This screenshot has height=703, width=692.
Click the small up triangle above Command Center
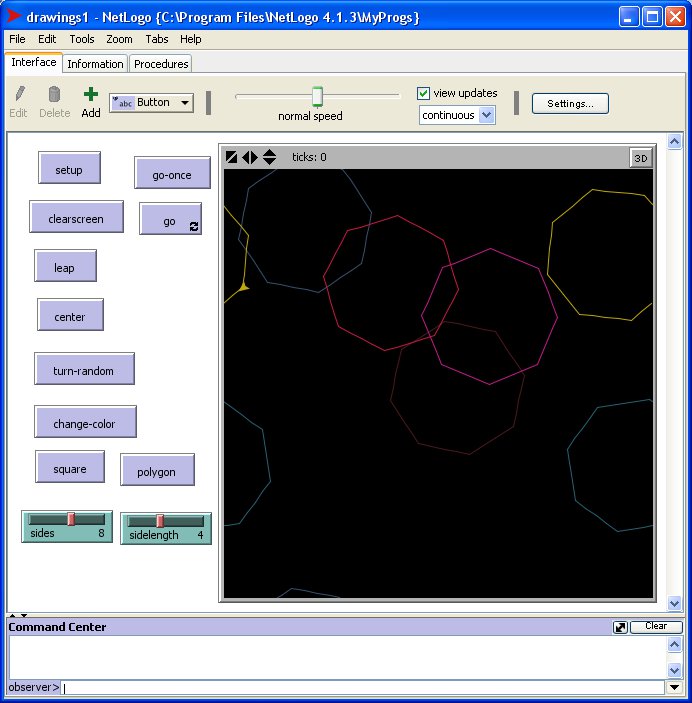[13, 615]
